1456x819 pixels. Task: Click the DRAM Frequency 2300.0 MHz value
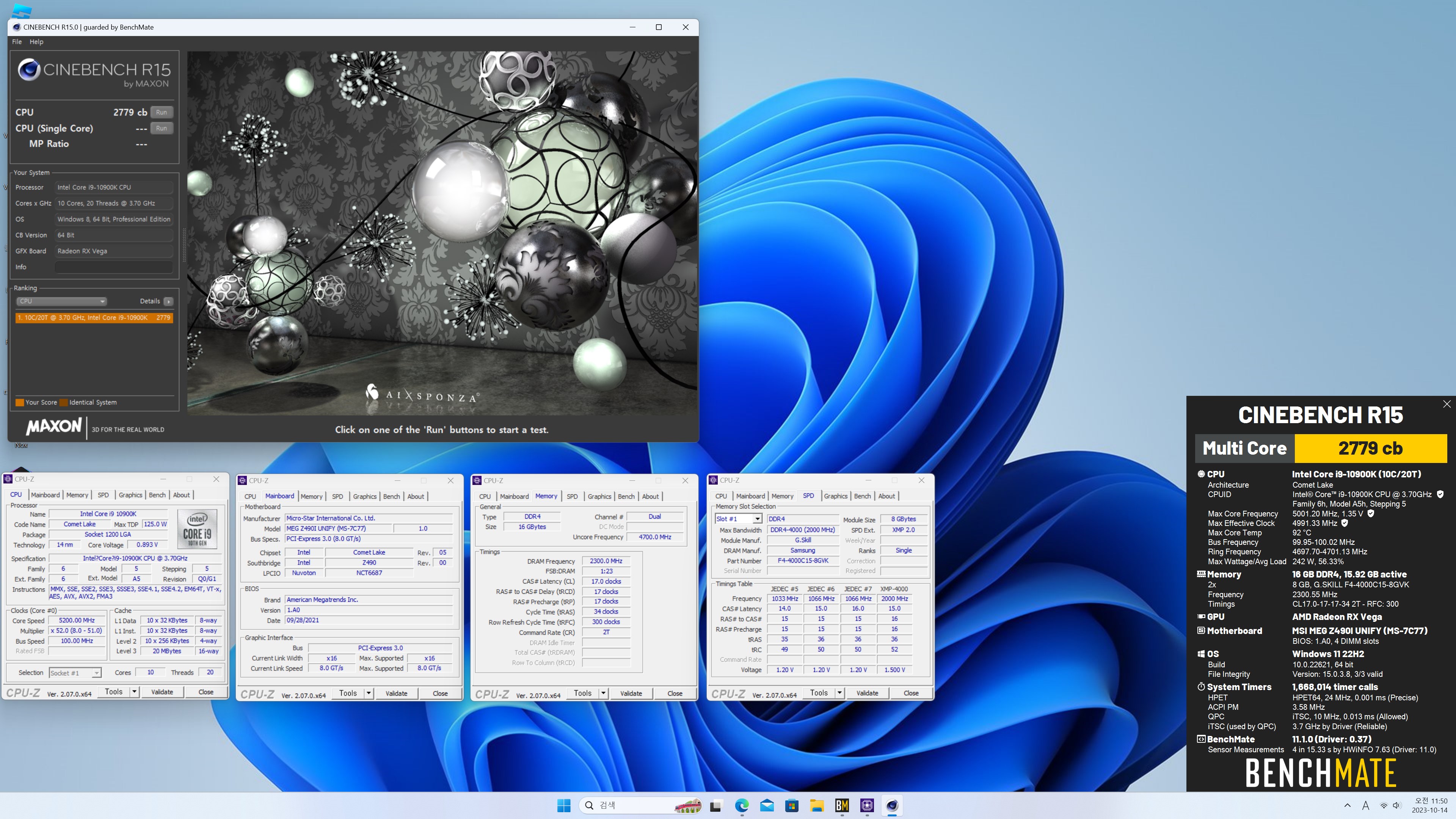coord(606,561)
